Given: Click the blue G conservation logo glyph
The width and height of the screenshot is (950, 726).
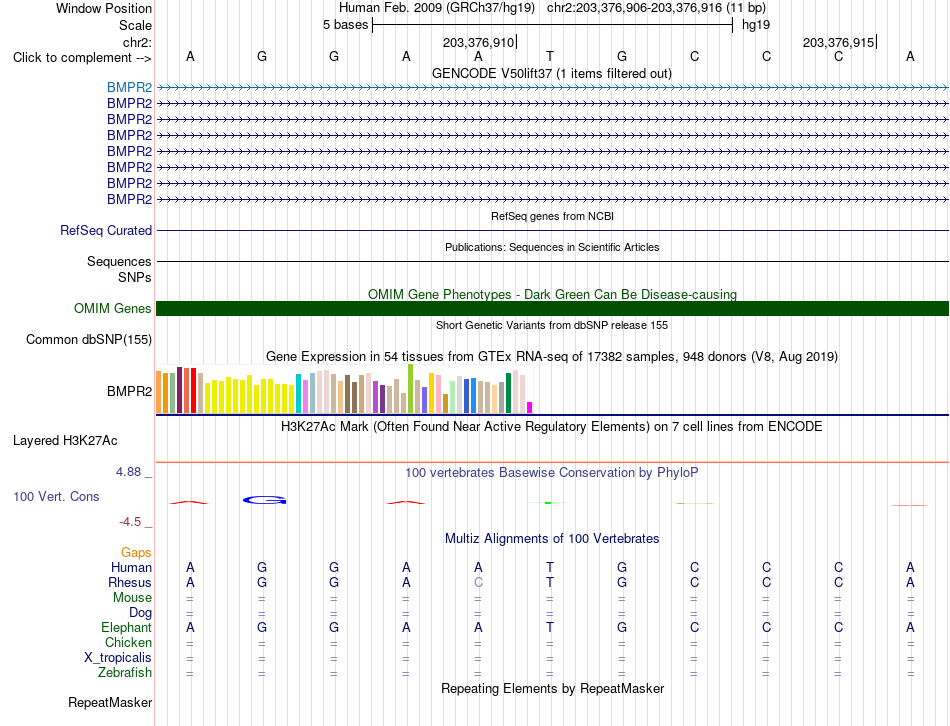Looking at the screenshot, I should tap(264, 500).
